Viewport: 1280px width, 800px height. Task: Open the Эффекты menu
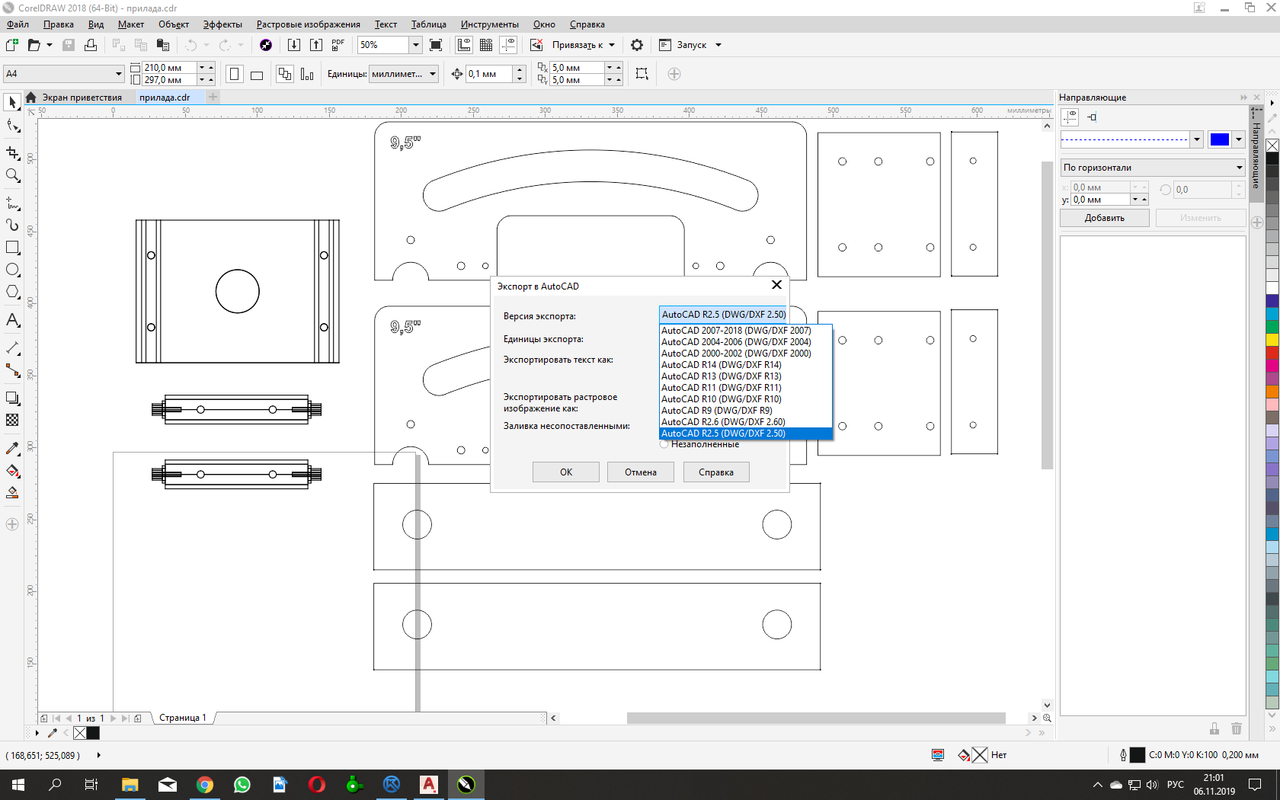tap(222, 24)
